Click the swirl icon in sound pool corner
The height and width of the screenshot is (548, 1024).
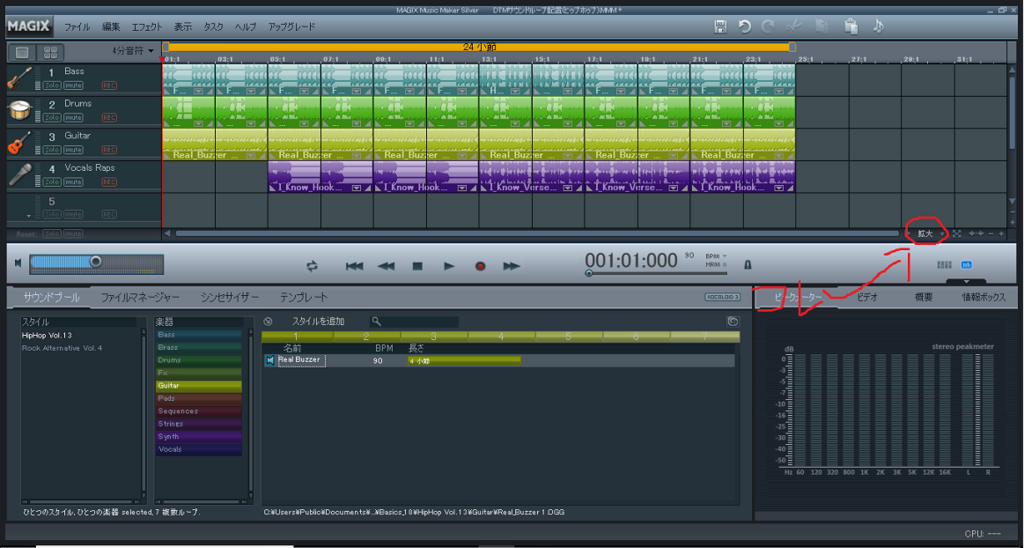(733, 321)
